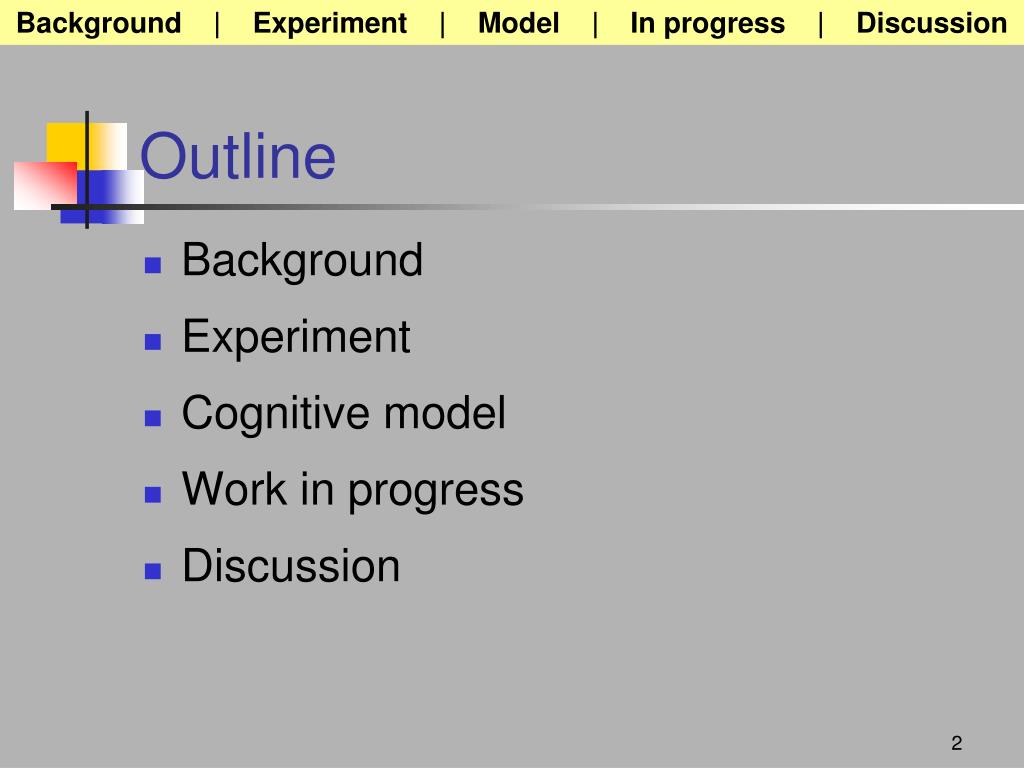Switch to the Experiment navigation tab
This screenshot has height=768, width=1024.
(x=330, y=24)
